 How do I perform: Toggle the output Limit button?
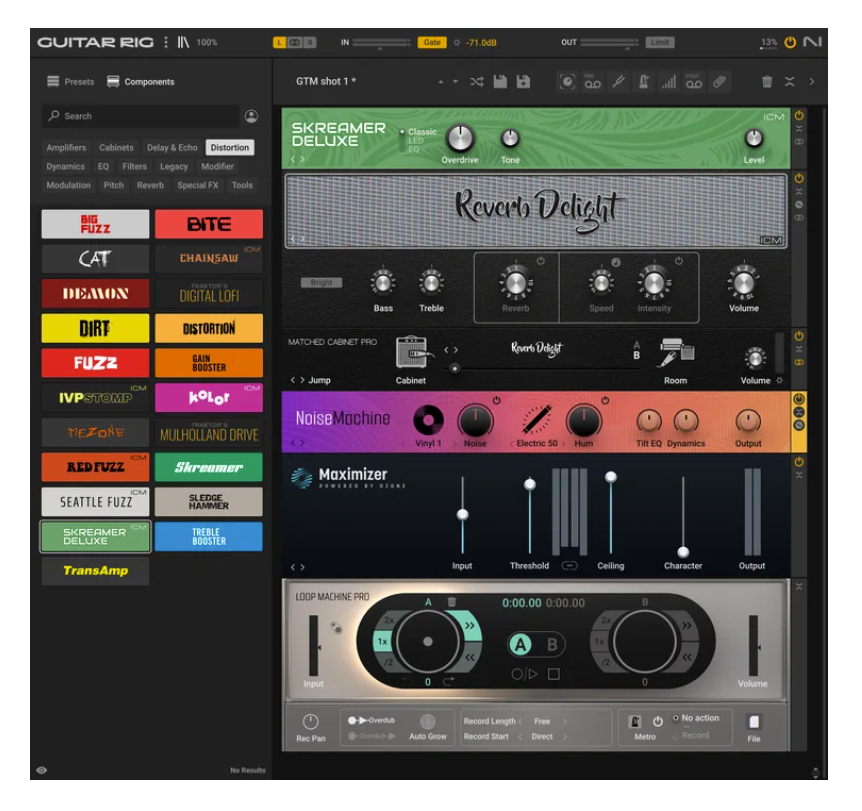click(x=659, y=42)
